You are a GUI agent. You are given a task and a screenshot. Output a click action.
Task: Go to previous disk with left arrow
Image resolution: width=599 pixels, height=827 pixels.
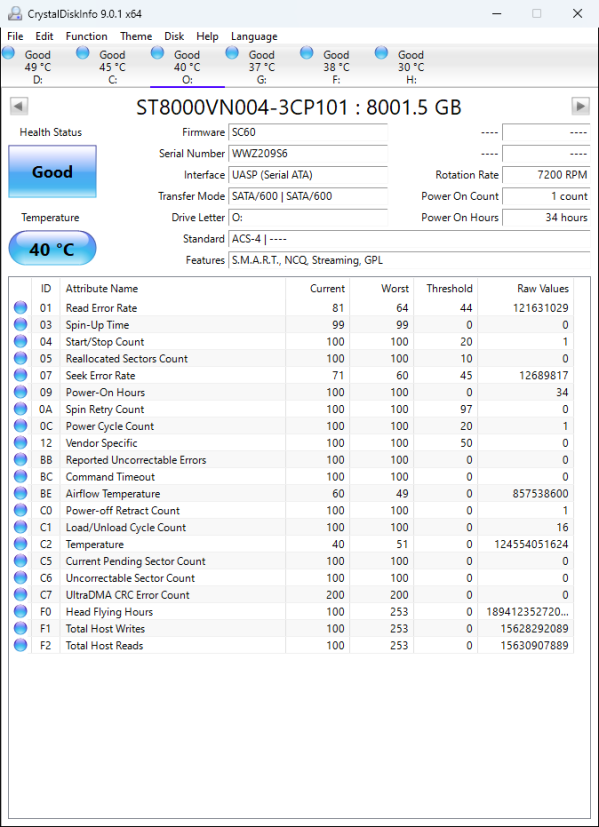coord(18,107)
